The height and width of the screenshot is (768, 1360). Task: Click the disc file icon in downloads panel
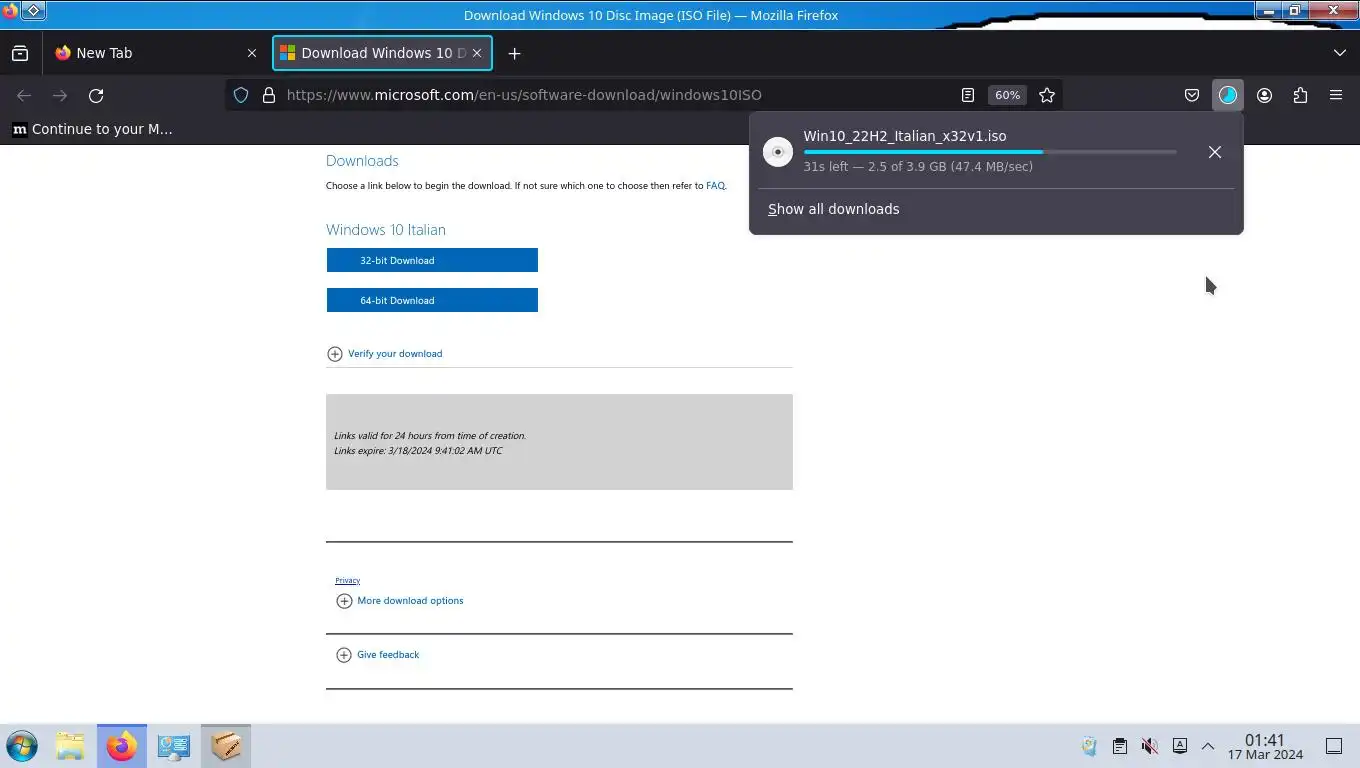point(777,151)
